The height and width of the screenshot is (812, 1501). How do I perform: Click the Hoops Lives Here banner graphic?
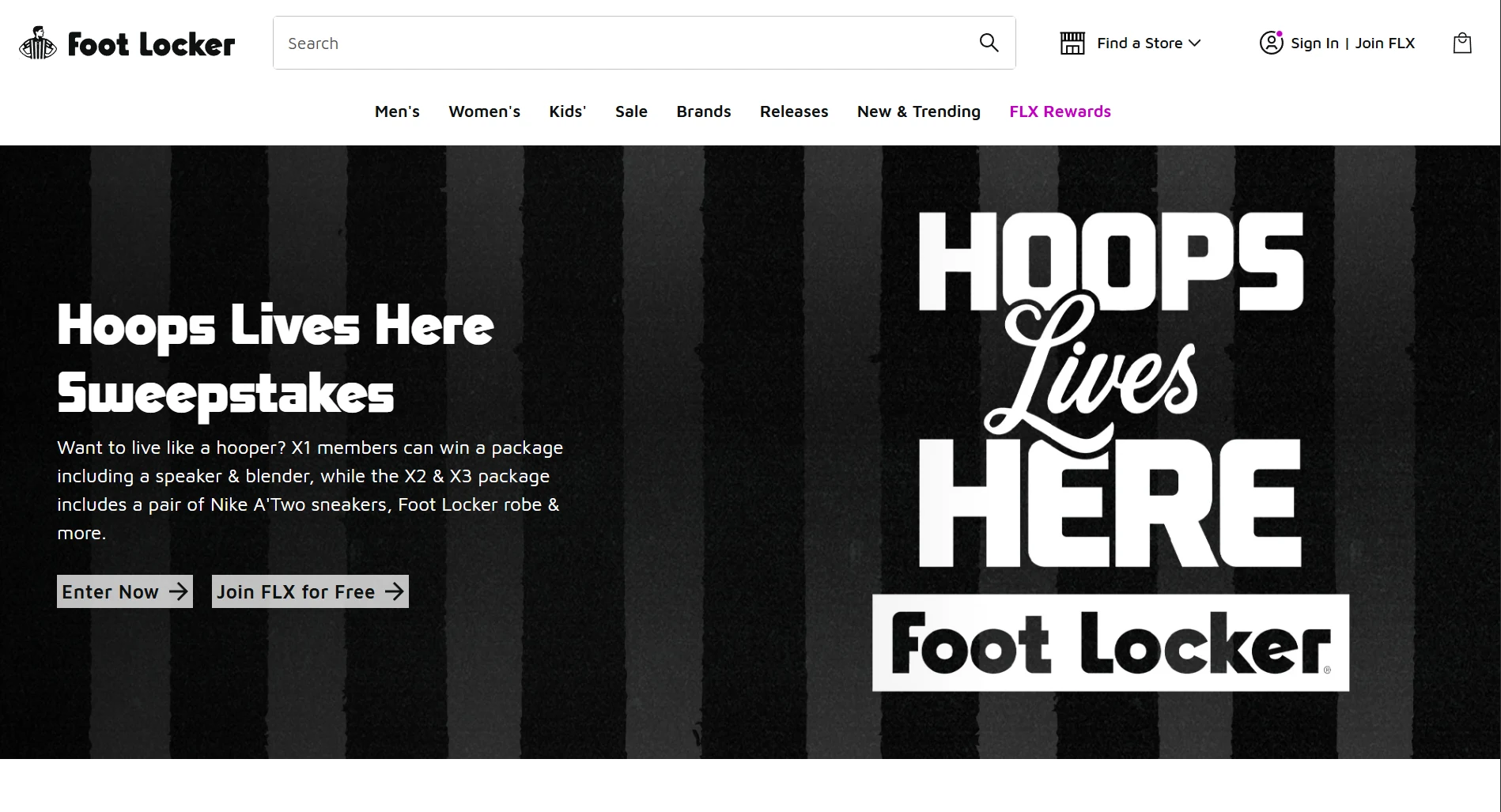[1110, 451]
